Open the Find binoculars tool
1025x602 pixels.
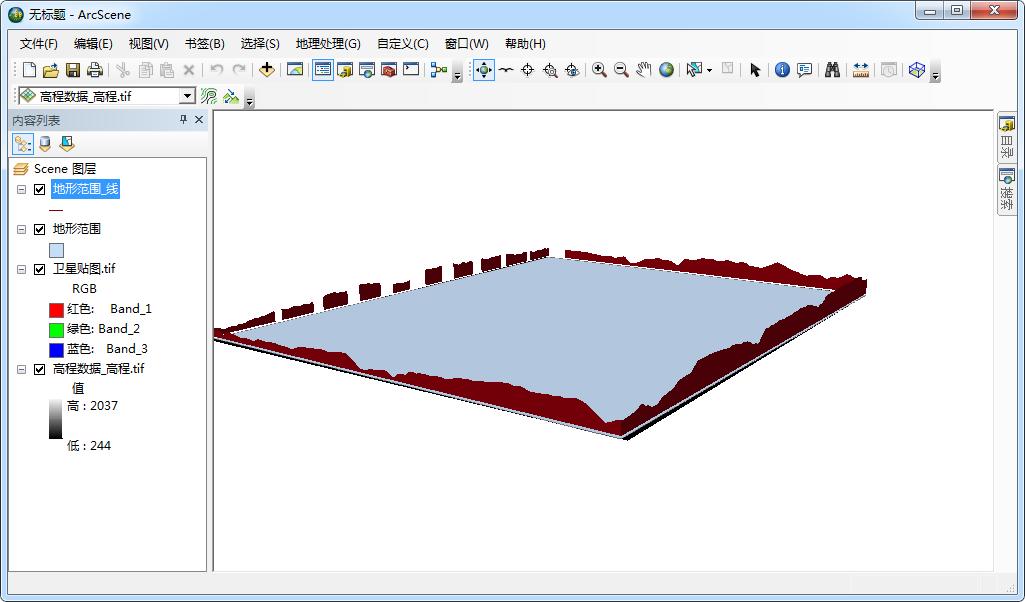coord(831,70)
